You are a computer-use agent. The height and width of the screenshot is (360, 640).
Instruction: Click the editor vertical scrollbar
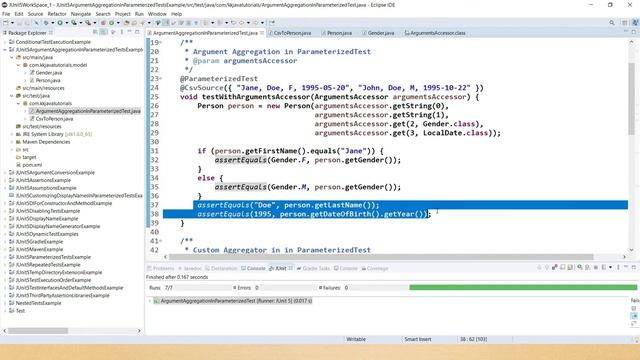click(631, 98)
